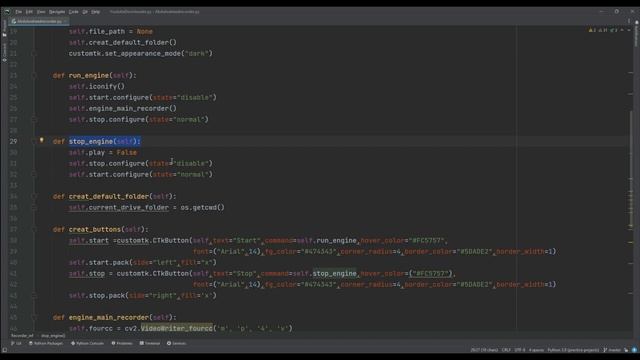The width and height of the screenshot is (640, 360).
Task: Open the UTF-8 encoding selector
Action: point(520,350)
